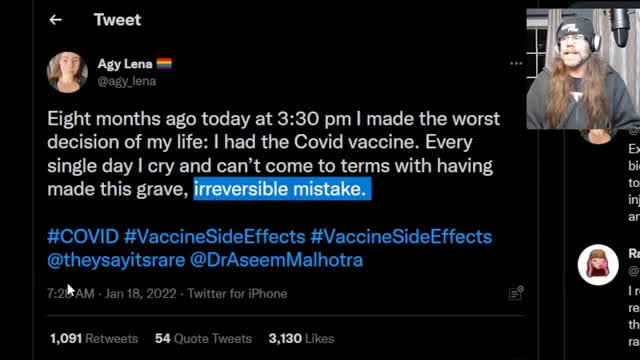Viewport: 640px width, 360px height.
Task: Visit the @DrAseemMalhotra mention
Action: pos(276,260)
